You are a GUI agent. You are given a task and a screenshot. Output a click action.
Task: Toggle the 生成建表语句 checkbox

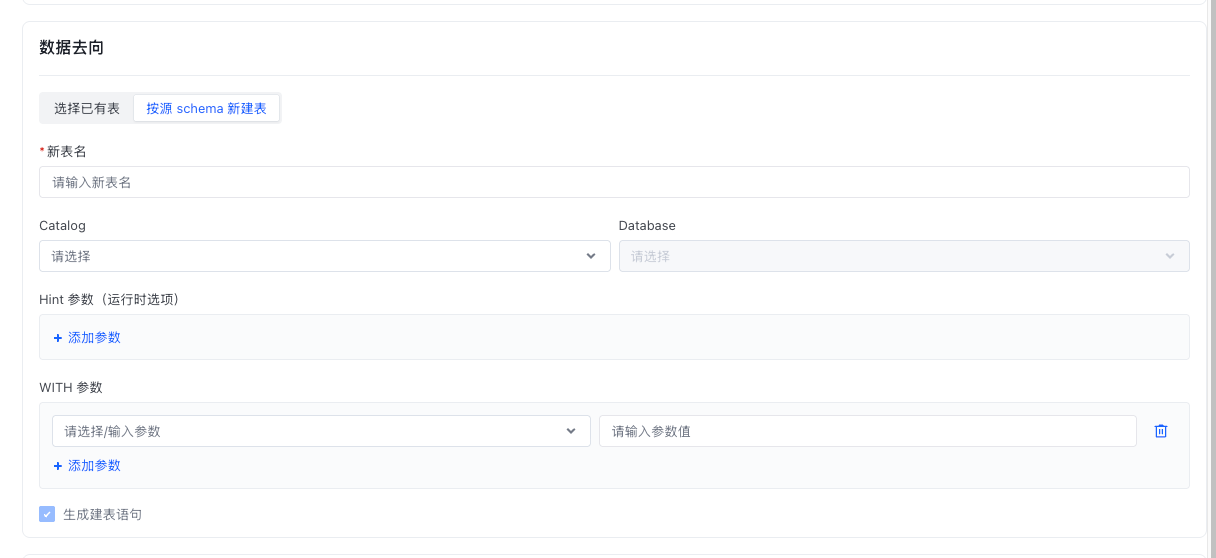[x=47, y=514]
